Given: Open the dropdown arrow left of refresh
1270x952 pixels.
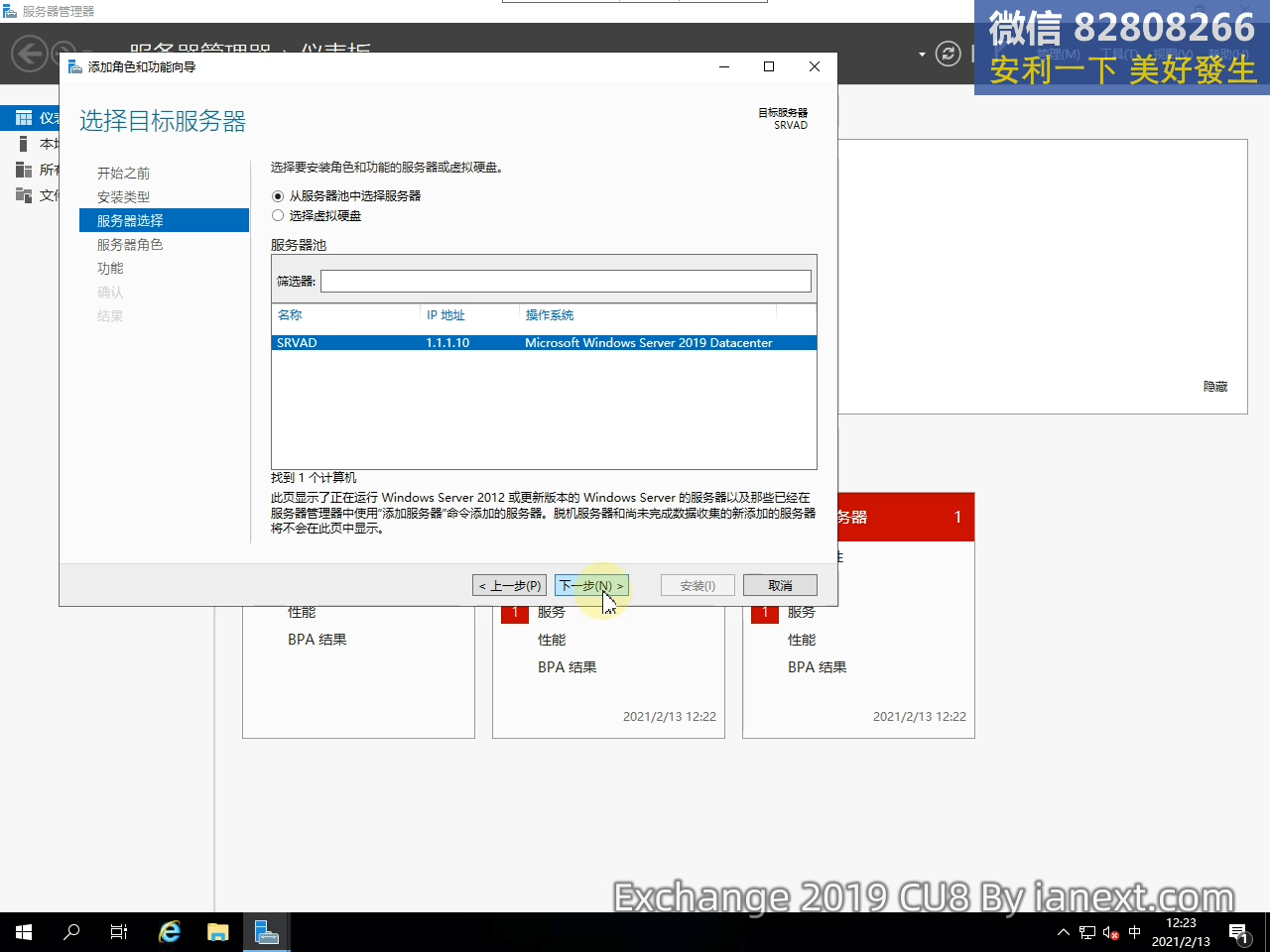Looking at the screenshot, I should (922, 54).
